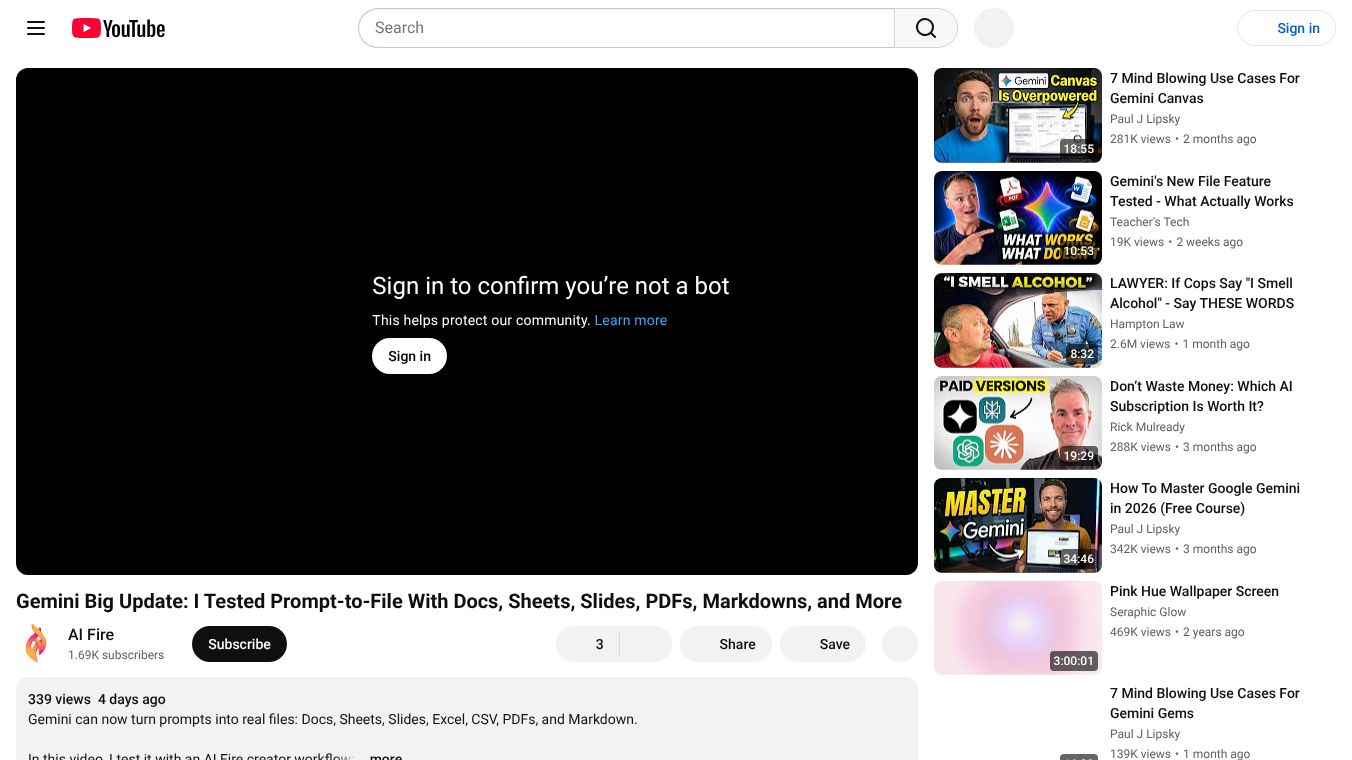Click Paul J Lipsky under the Gemini Canvas video
This screenshot has width=1352, height=760.
(1145, 119)
